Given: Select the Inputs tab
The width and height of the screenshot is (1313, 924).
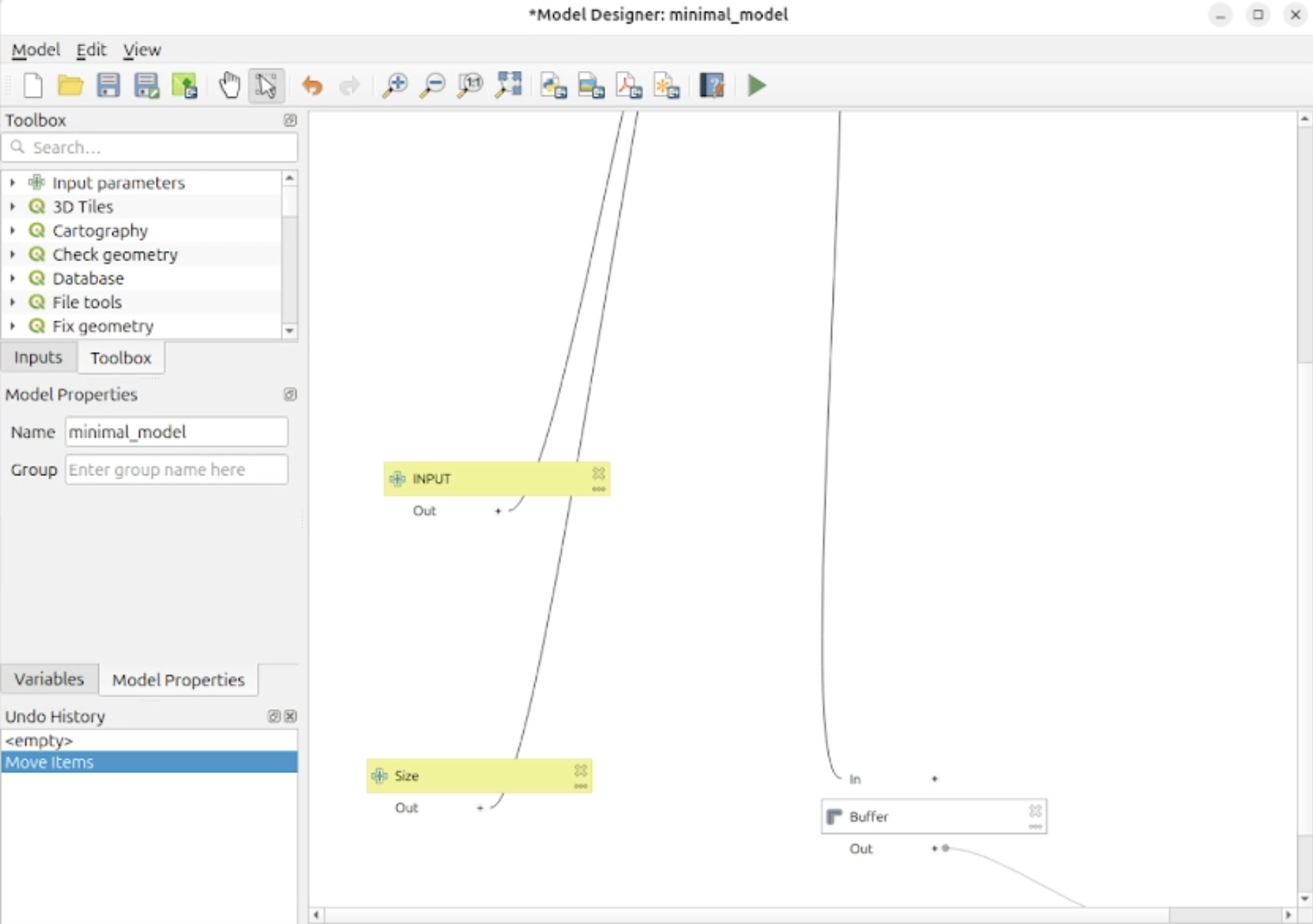Looking at the screenshot, I should pyautogui.click(x=38, y=357).
